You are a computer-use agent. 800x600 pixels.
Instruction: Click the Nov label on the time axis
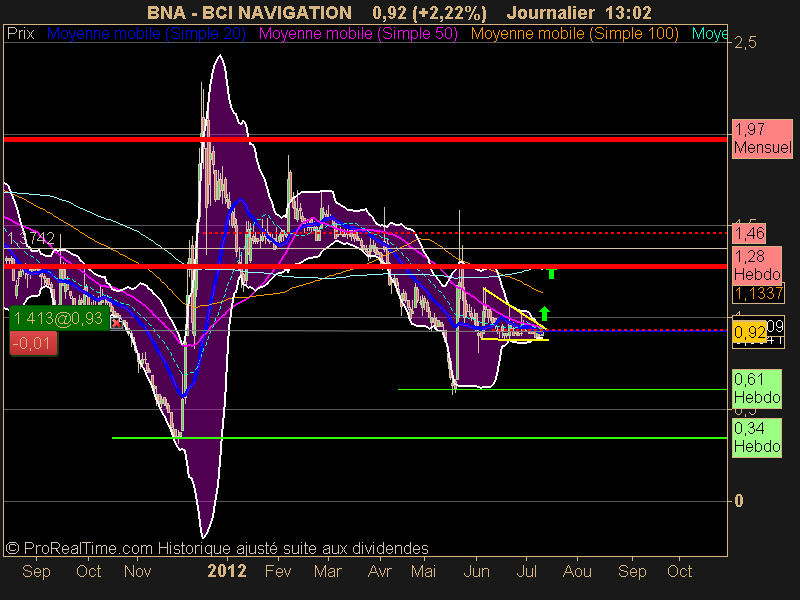pyautogui.click(x=137, y=571)
